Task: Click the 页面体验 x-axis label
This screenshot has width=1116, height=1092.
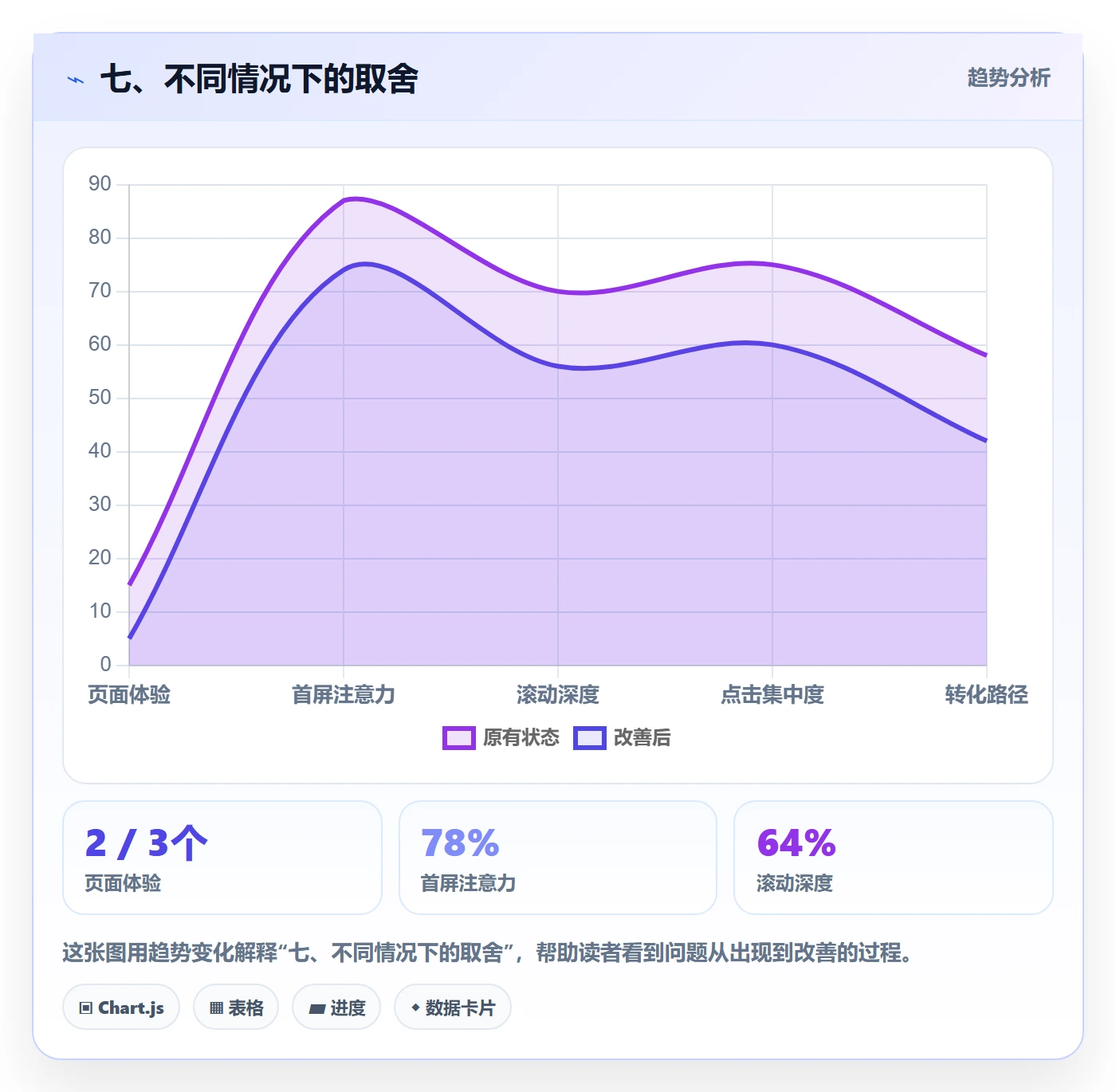Action: click(x=129, y=694)
